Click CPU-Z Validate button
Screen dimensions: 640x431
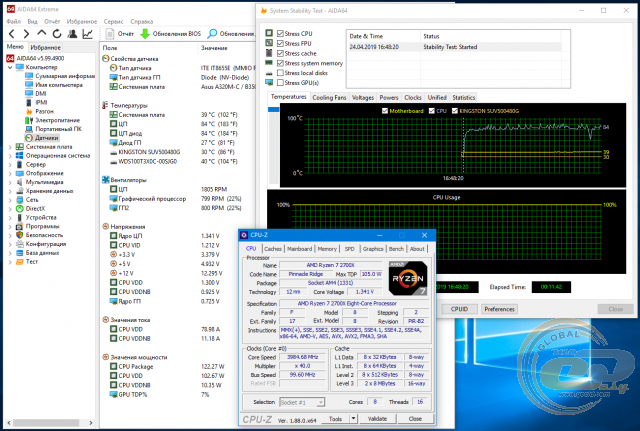click(x=377, y=418)
